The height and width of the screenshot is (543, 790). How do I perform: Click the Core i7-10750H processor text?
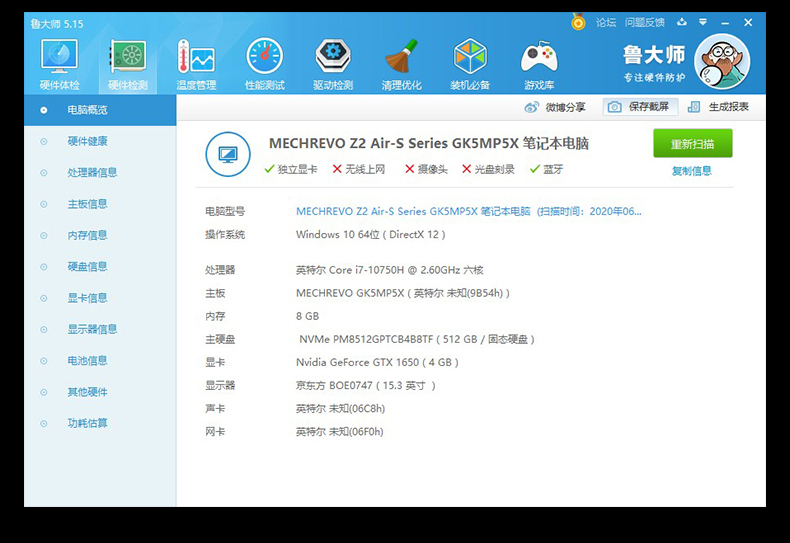point(389,270)
